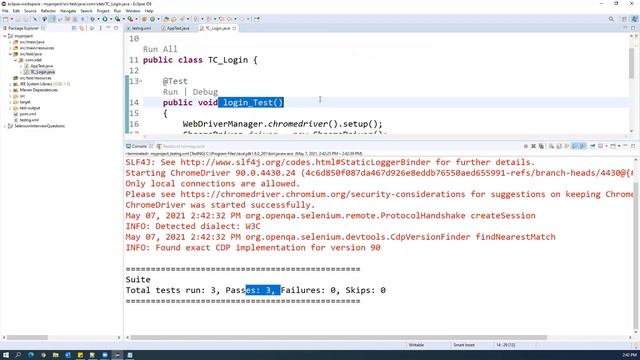Switch to the AppTest.java editor tab
This screenshot has height=360, width=640.
pos(176,28)
